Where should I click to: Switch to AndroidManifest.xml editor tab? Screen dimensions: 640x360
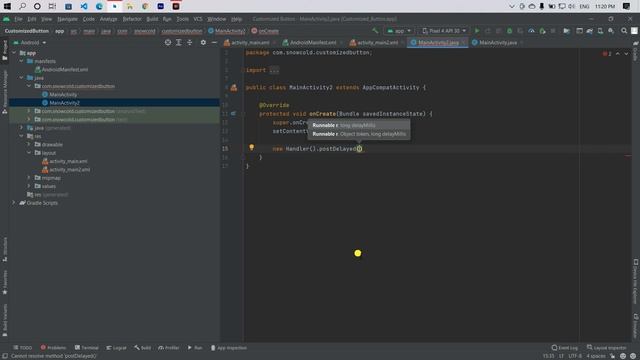[313, 42]
